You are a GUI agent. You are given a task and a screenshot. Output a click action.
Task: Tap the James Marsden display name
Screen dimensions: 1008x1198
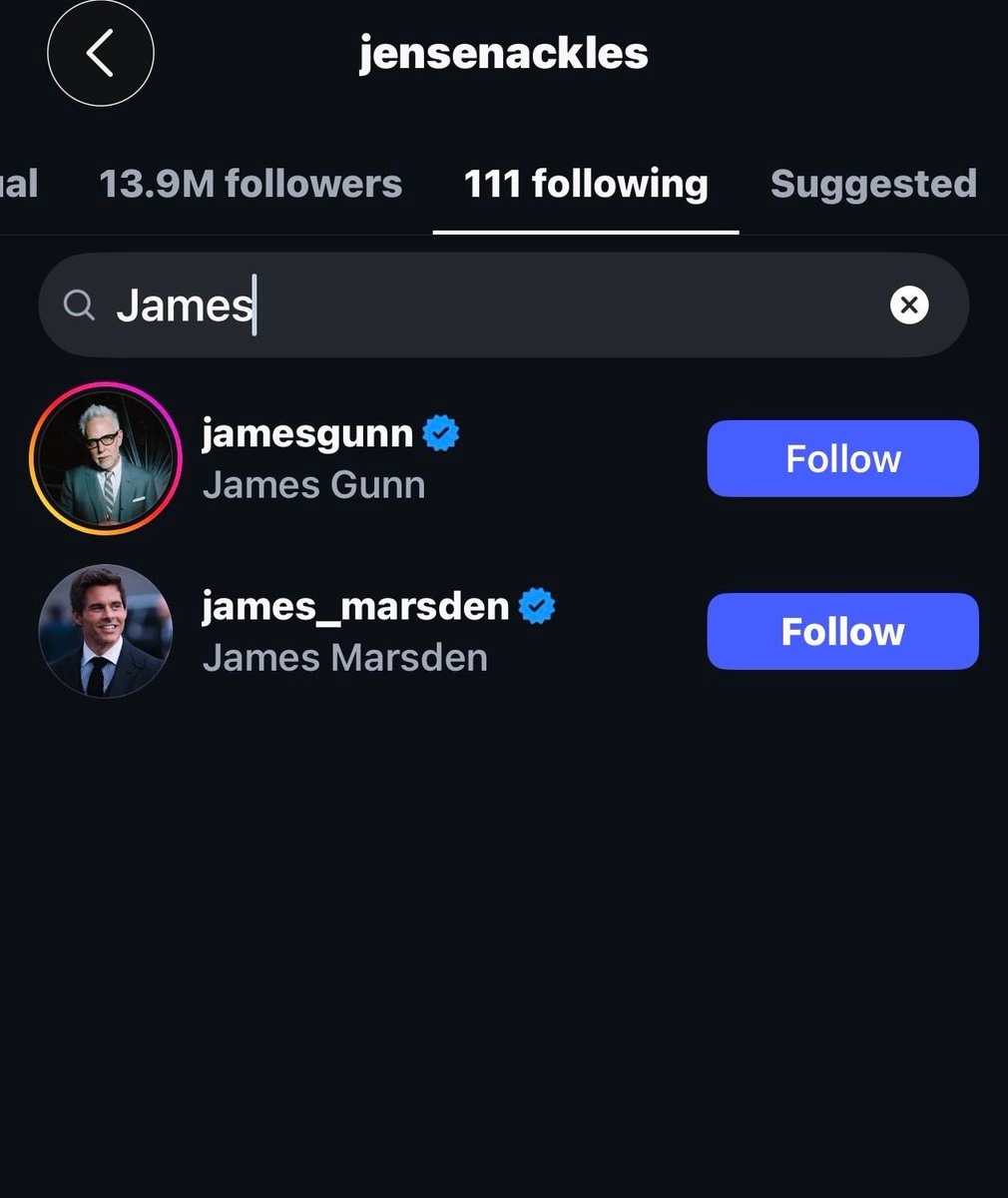[x=345, y=658]
